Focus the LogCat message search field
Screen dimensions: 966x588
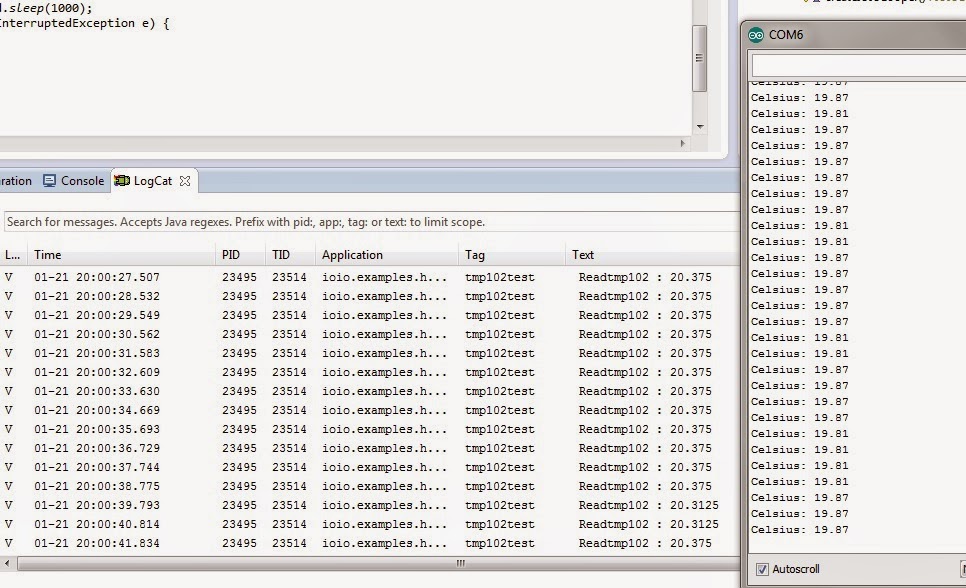pyautogui.click(x=371, y=222)
